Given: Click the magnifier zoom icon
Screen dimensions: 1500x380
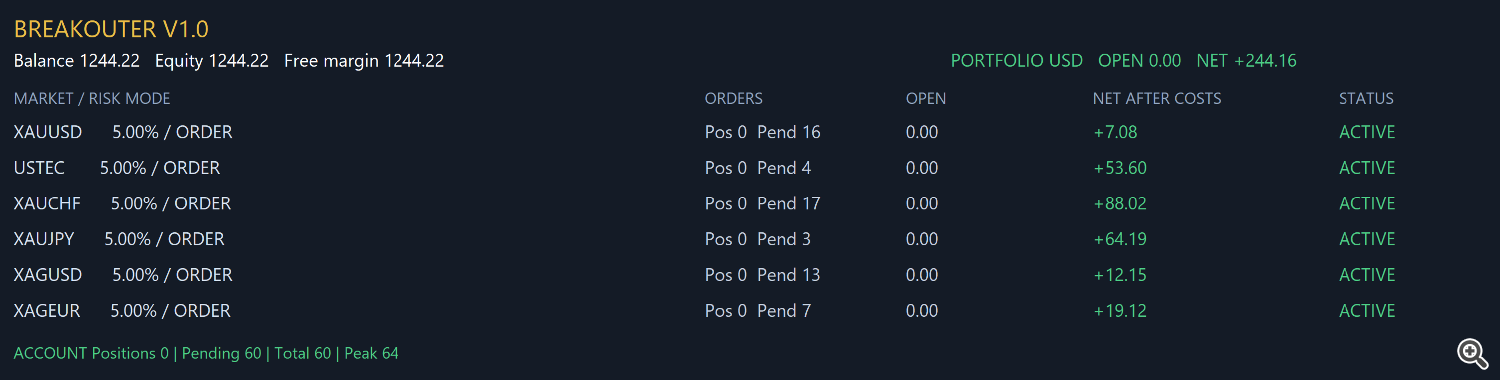Looking at the screenshot, I should (x=1471, y=352).
